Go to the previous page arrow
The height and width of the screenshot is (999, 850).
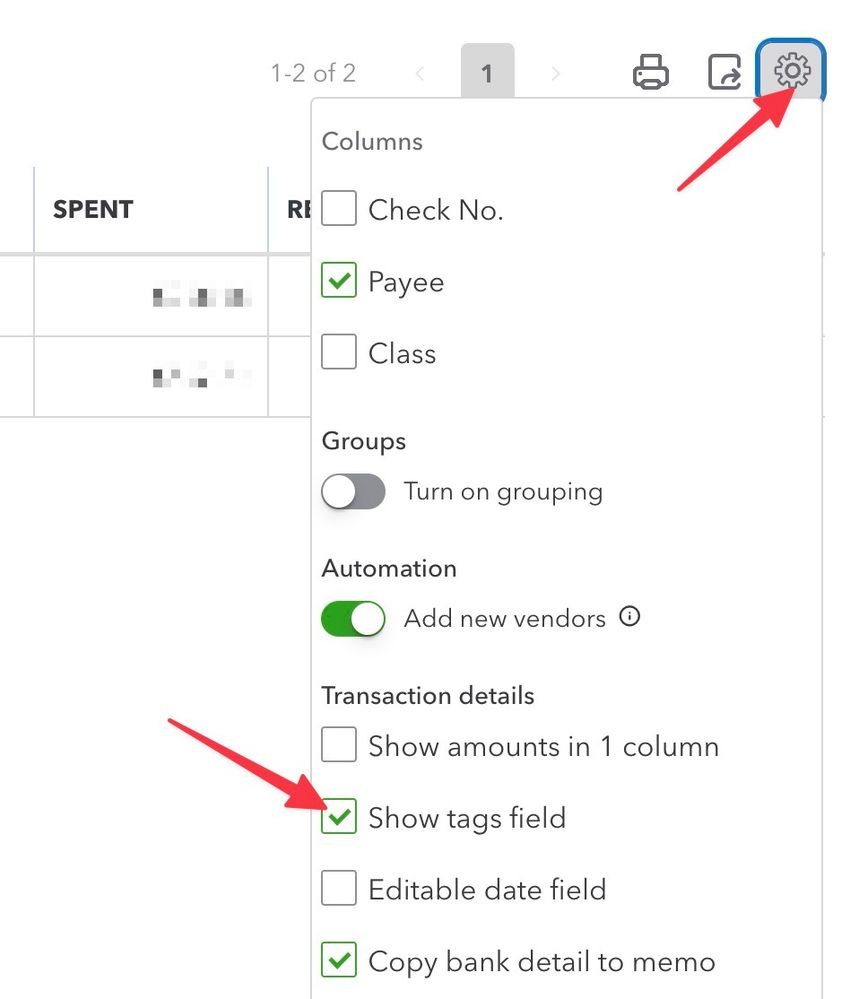(420, 73)
